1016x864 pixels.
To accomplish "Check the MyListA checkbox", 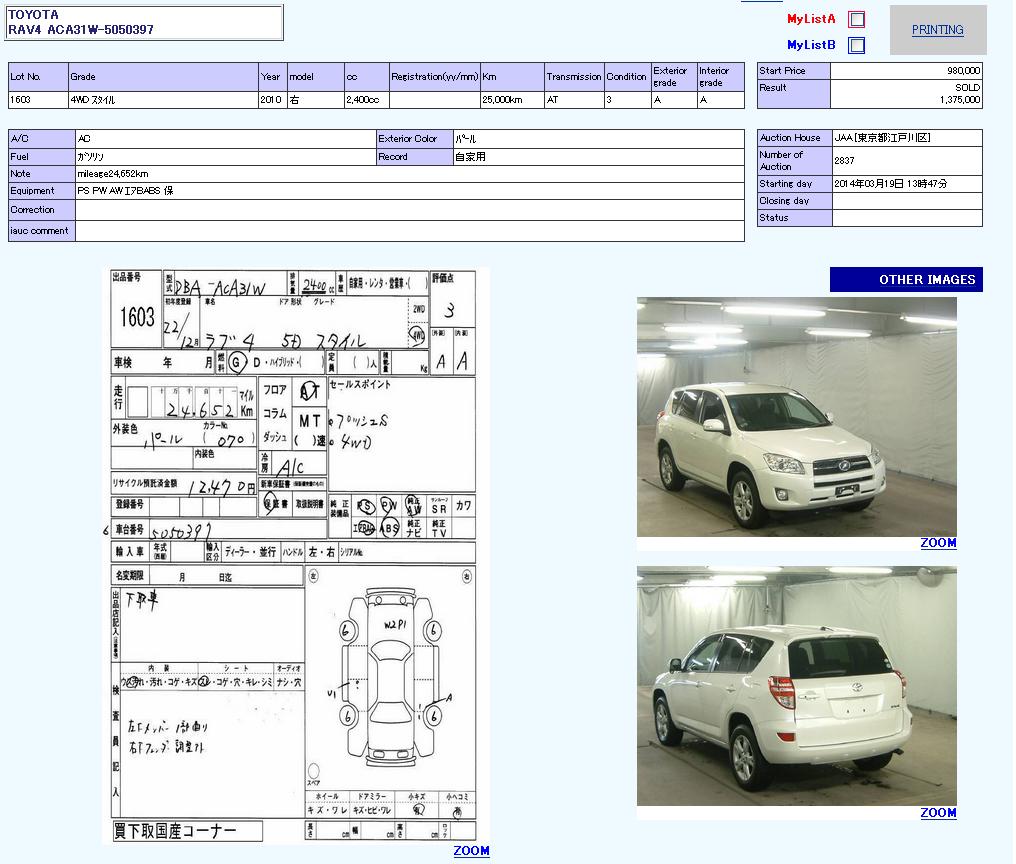I will click(856, 19).
